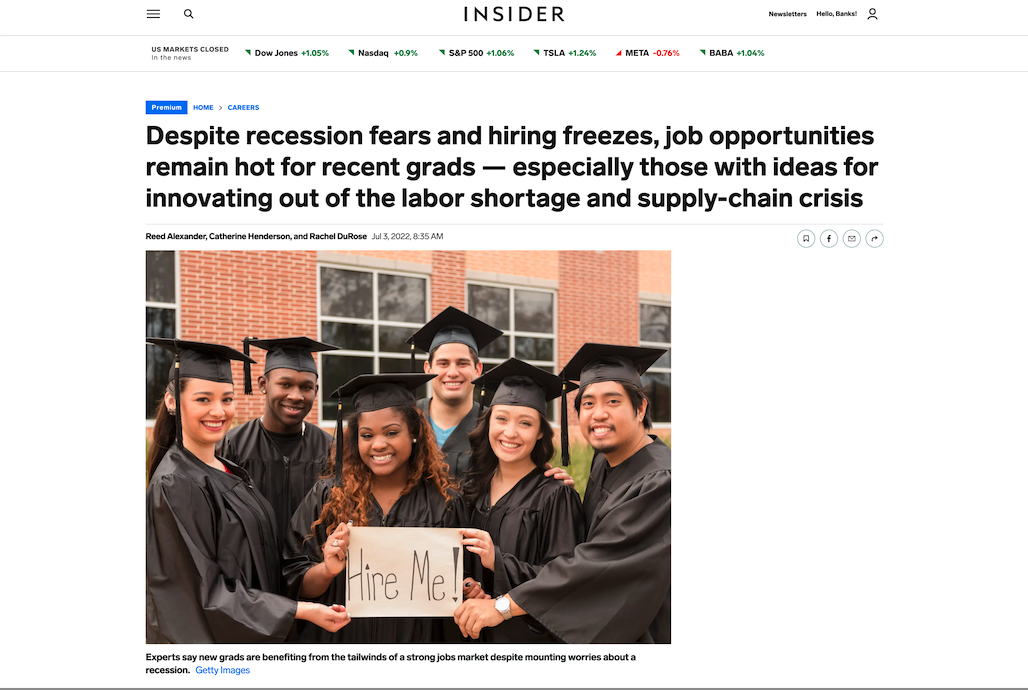The height and width of the screenshot is (690, 1028).
Task: Go to HOME breadcrumb
Action: coord(203,108)
